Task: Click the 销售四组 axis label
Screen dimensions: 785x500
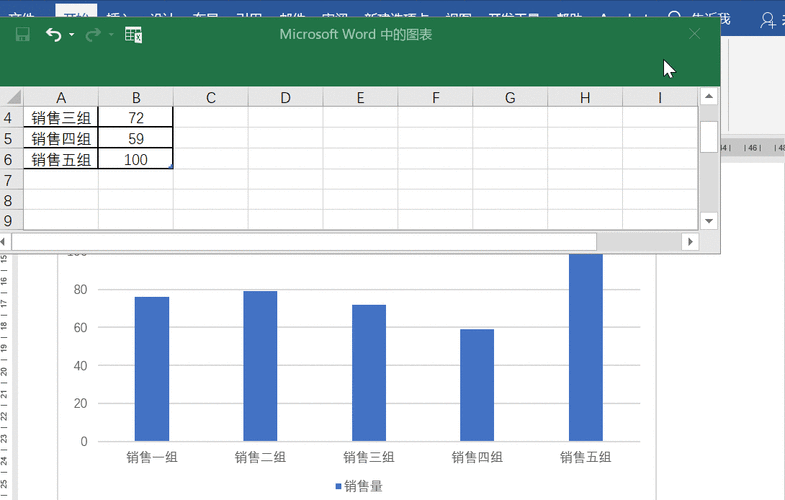Action: pyautogui.click(x=477, y=457)
